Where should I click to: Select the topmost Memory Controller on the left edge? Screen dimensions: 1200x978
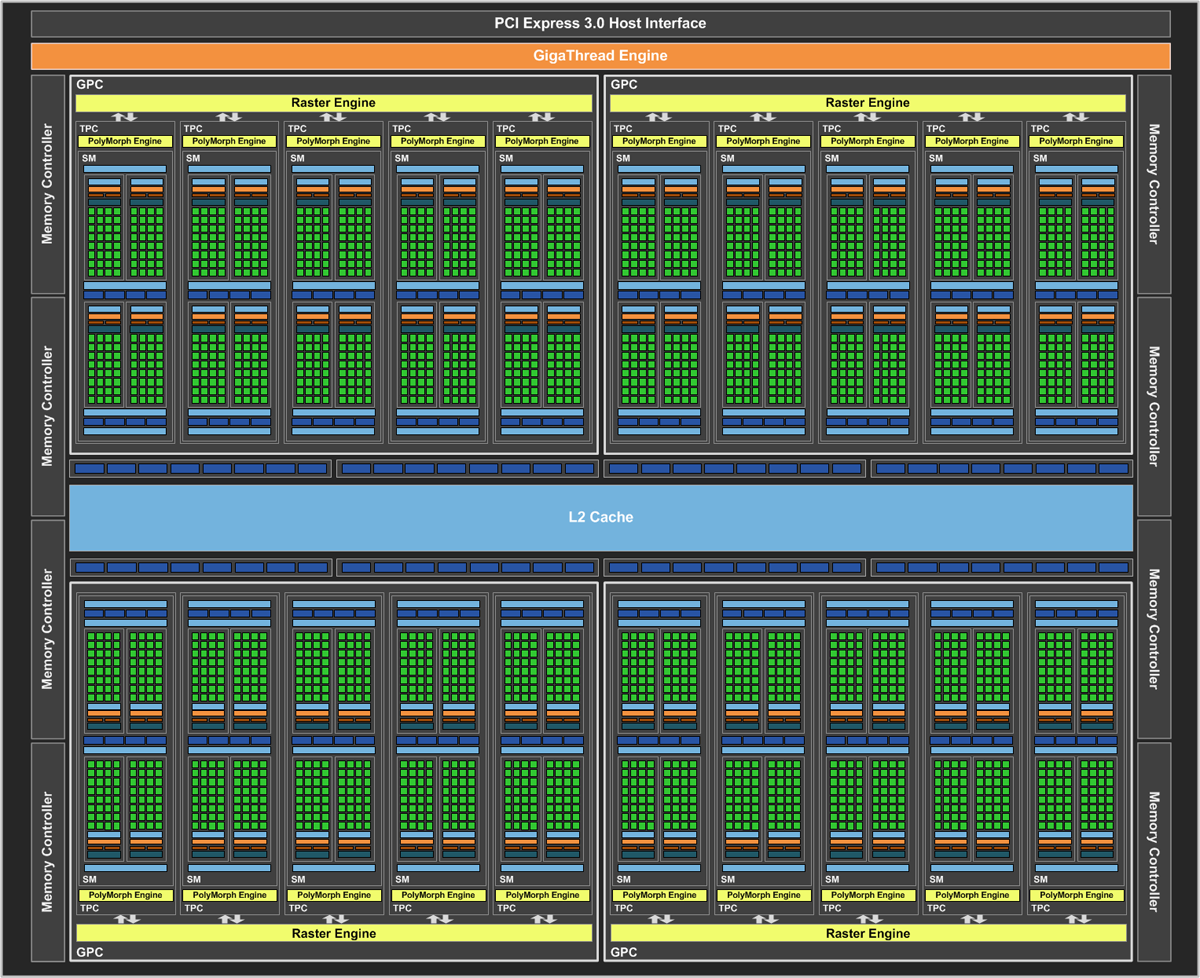coord(47,184)
